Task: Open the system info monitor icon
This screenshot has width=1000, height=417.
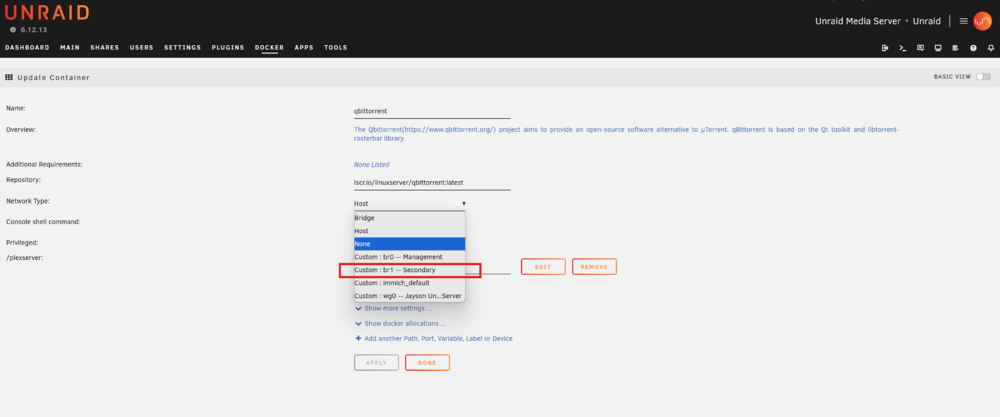Action: point(938,48)
